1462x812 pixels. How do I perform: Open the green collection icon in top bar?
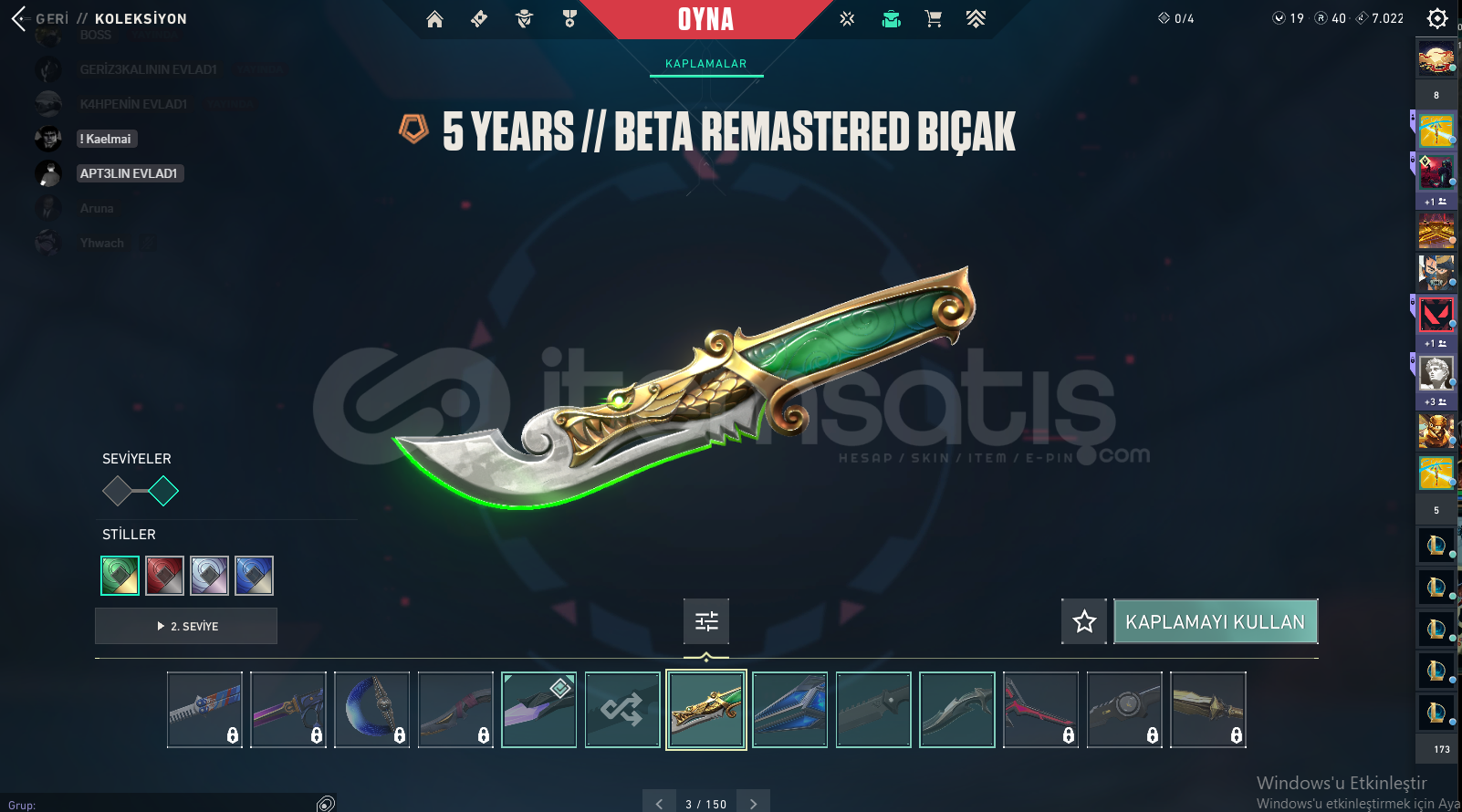[x=891, y=19]
